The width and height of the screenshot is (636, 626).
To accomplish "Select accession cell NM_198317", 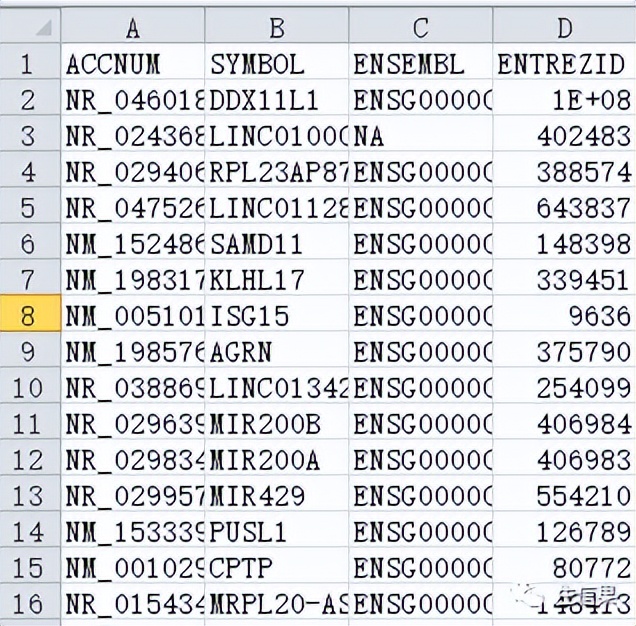I will (x=133, y=277).
